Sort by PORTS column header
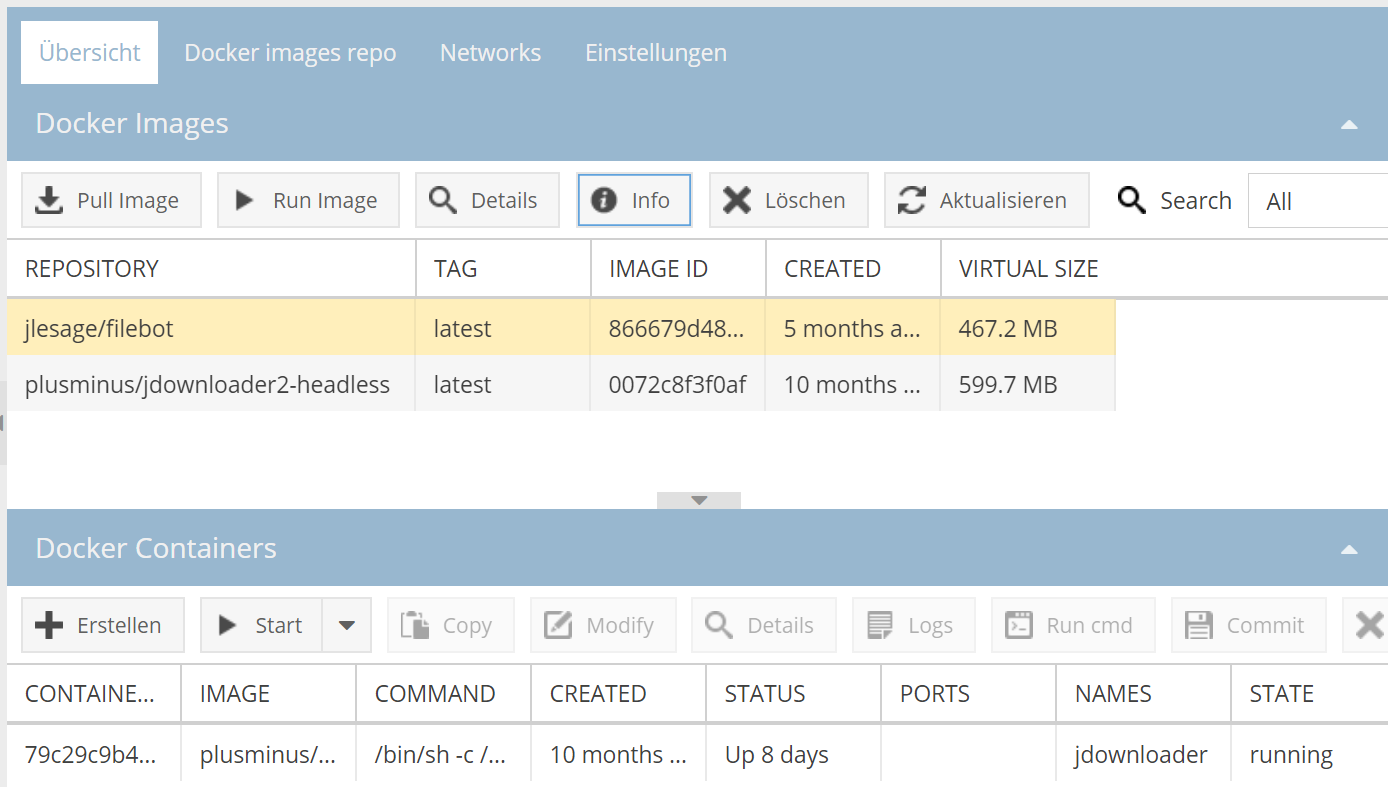The image size is (1388, 787). (x=968, y=693)
